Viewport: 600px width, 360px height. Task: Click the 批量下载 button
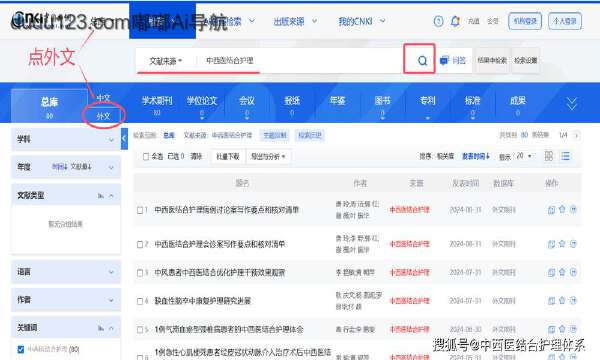pos(228,156)
